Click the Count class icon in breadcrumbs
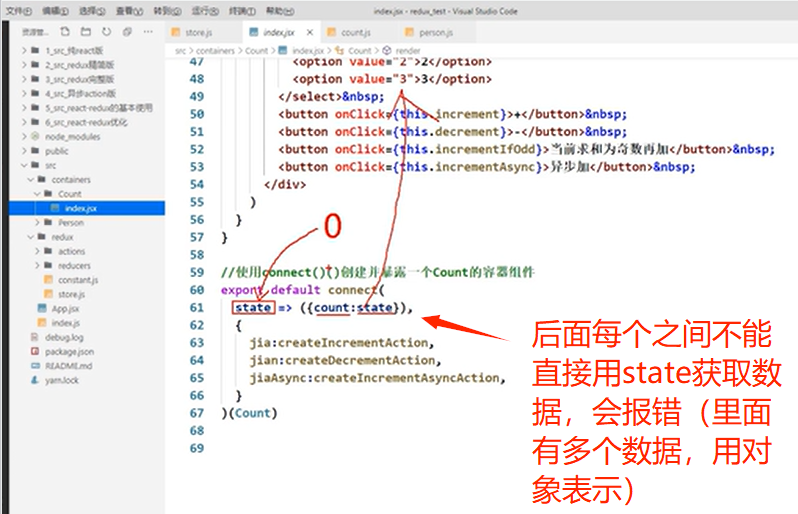Viewport: 798px width, 514px height. (339, 50)
